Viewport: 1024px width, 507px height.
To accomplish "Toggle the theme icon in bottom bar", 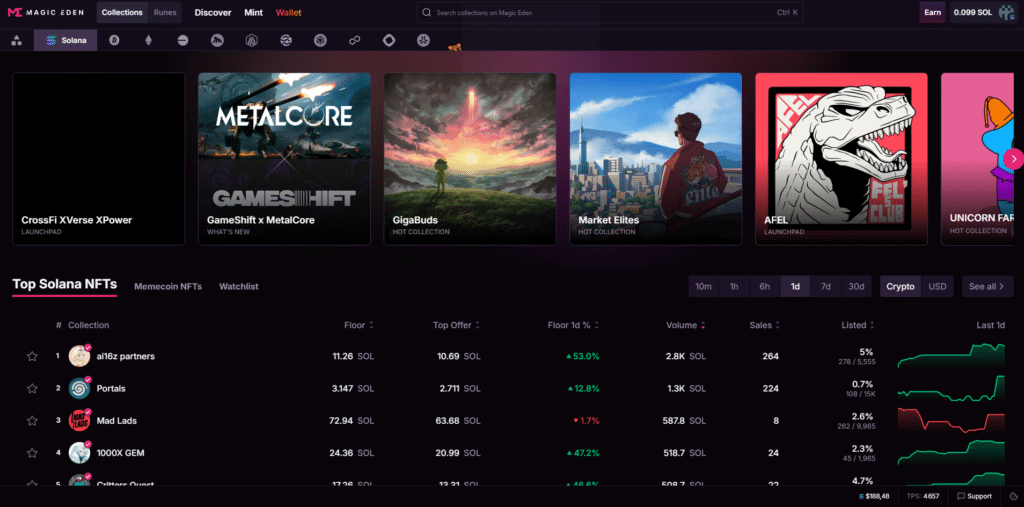I will tap(1012, 496).
